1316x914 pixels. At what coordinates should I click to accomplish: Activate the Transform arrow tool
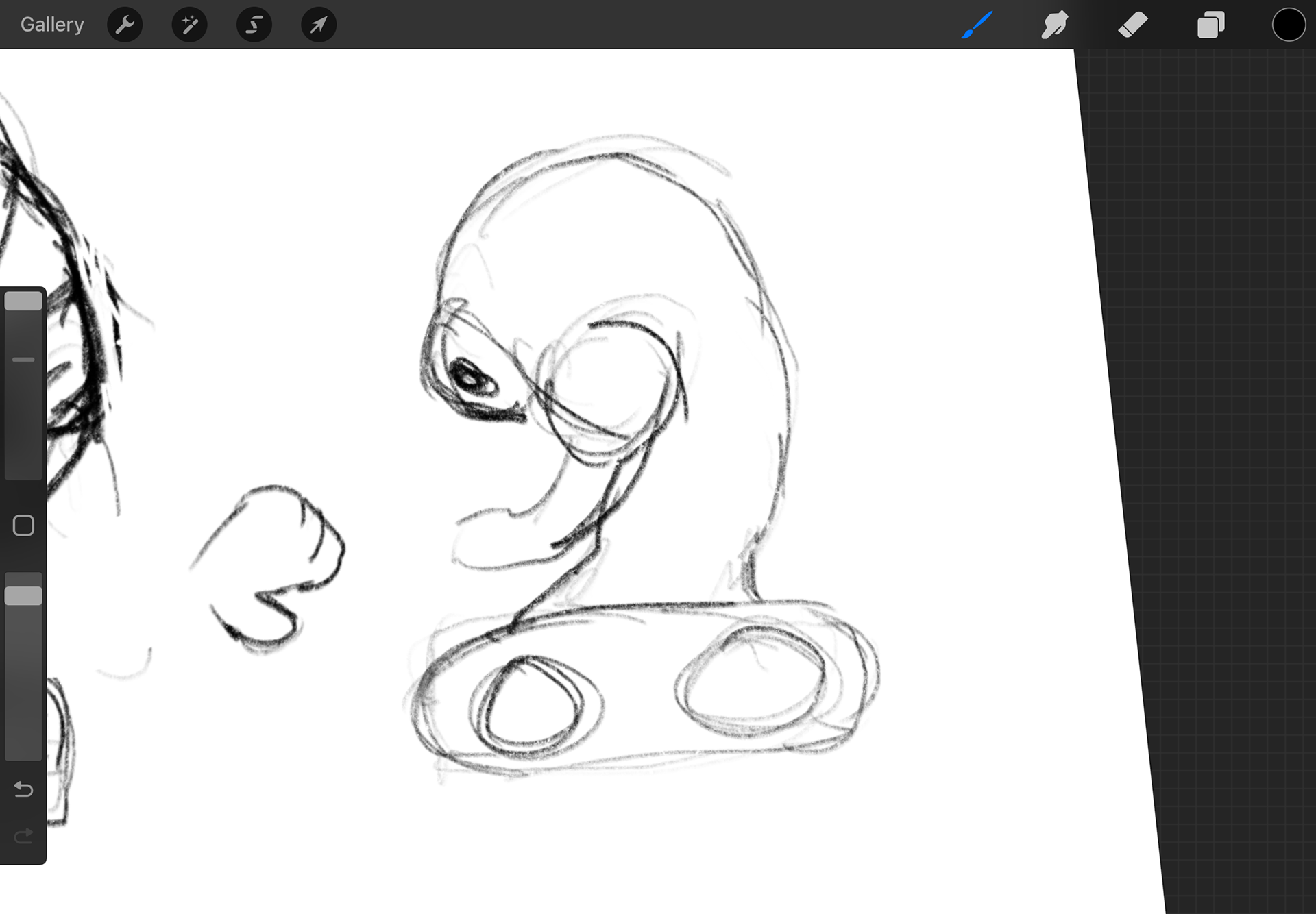tap(319, 25)
